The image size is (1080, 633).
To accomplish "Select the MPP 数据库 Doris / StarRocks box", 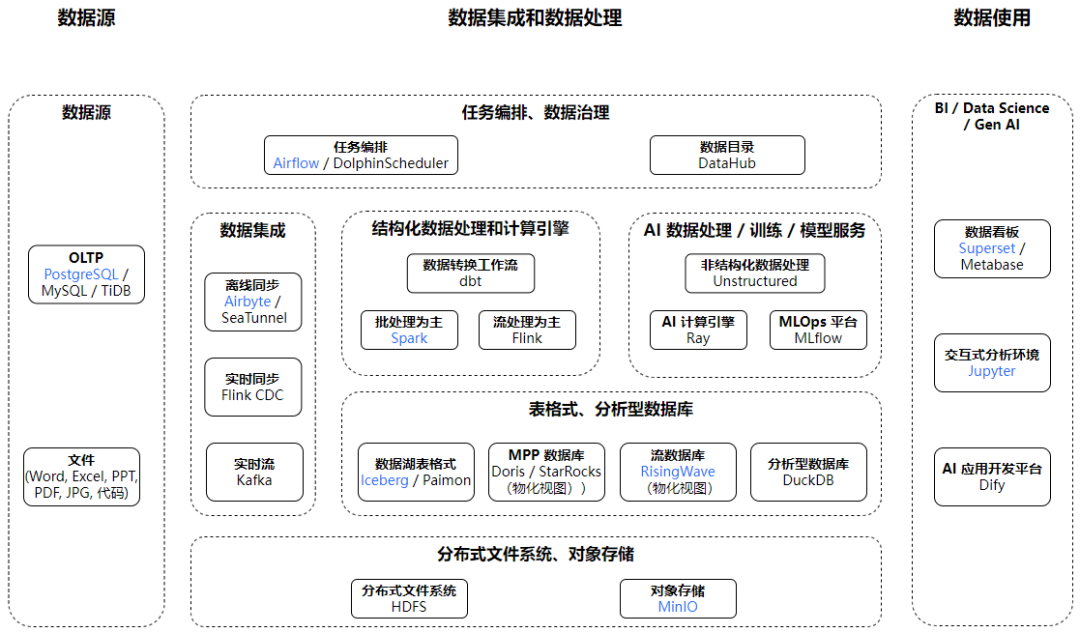I will coord(546,472).
